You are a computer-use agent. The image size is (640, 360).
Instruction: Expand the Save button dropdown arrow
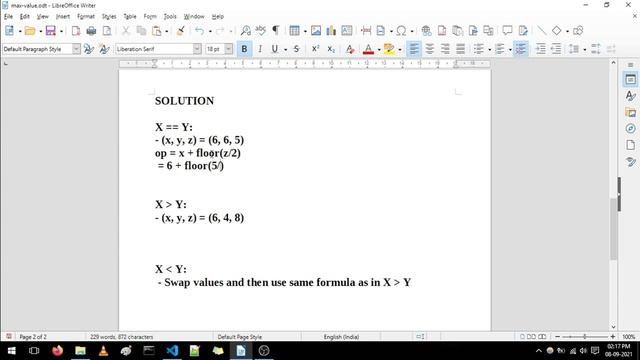[61, 31]
